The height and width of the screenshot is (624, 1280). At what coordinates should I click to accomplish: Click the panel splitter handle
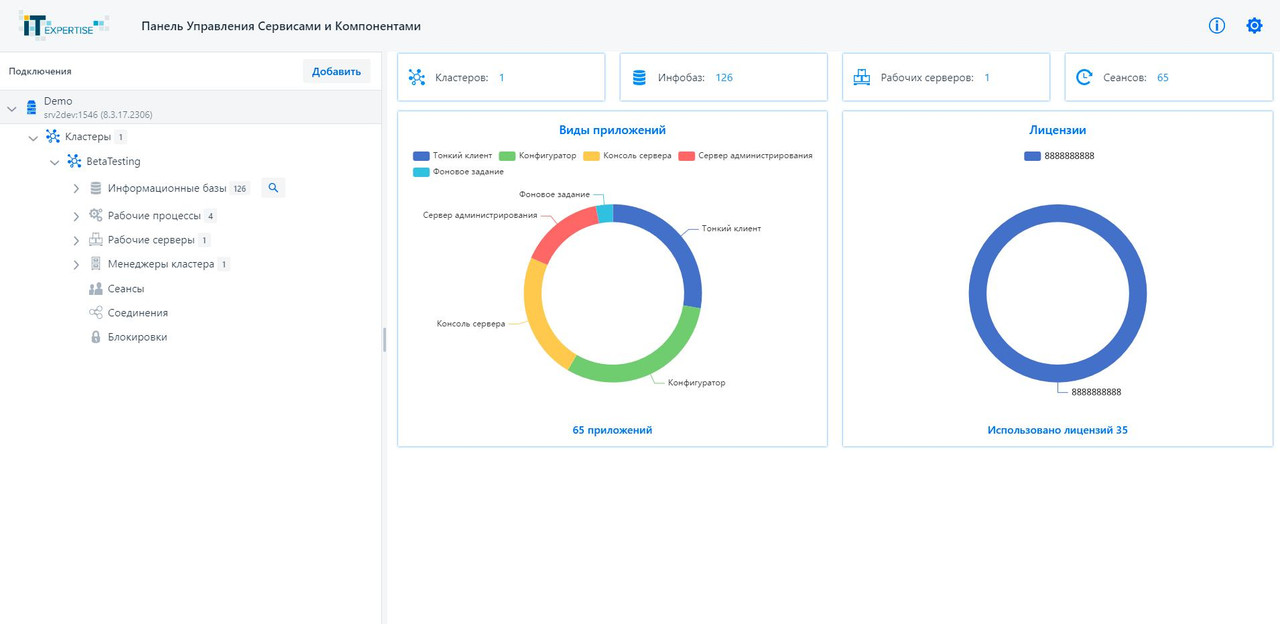pyautogui.click(x=384, y=340)
